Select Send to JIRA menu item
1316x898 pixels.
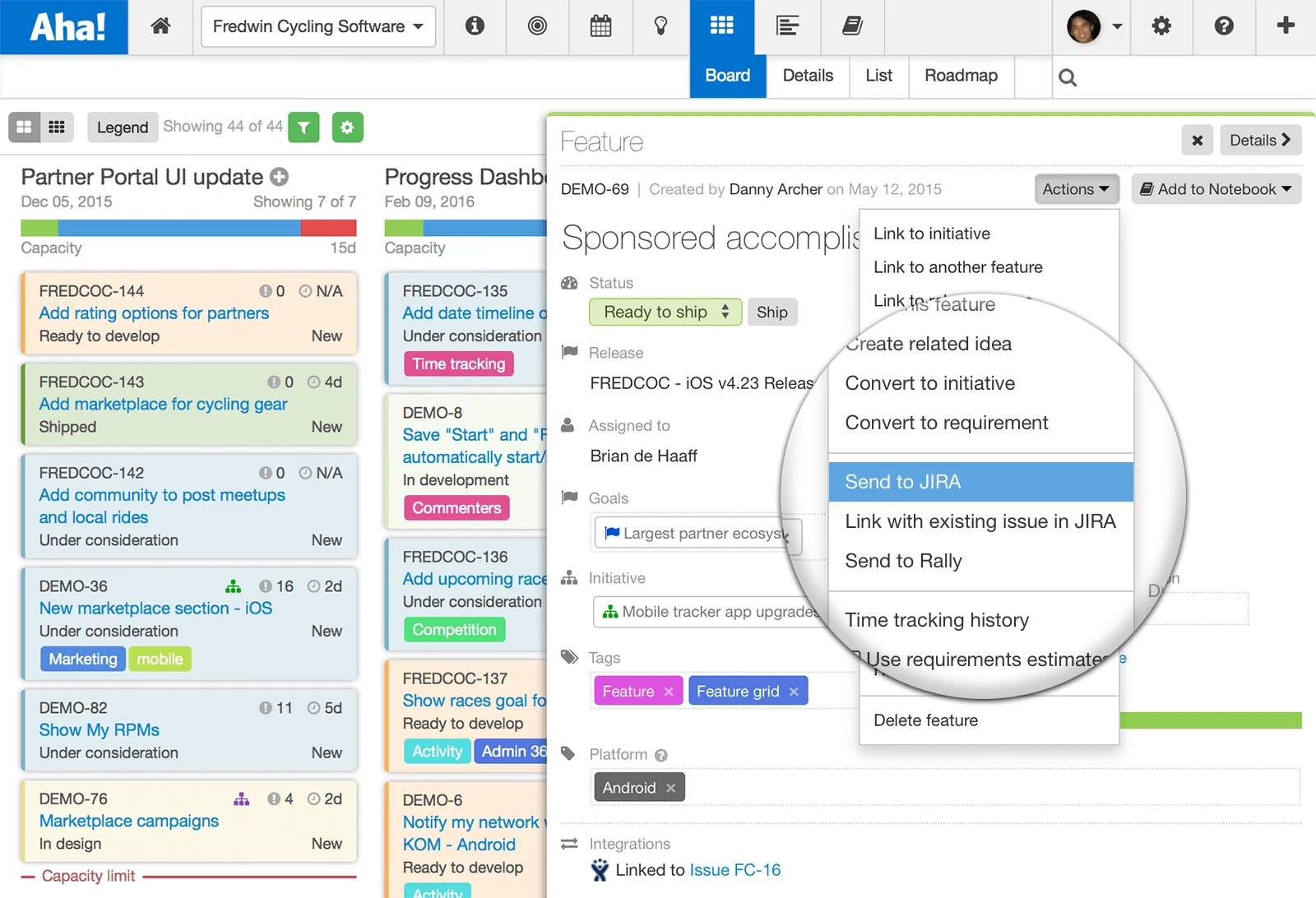pyautogui.click(x=981, y=482)
